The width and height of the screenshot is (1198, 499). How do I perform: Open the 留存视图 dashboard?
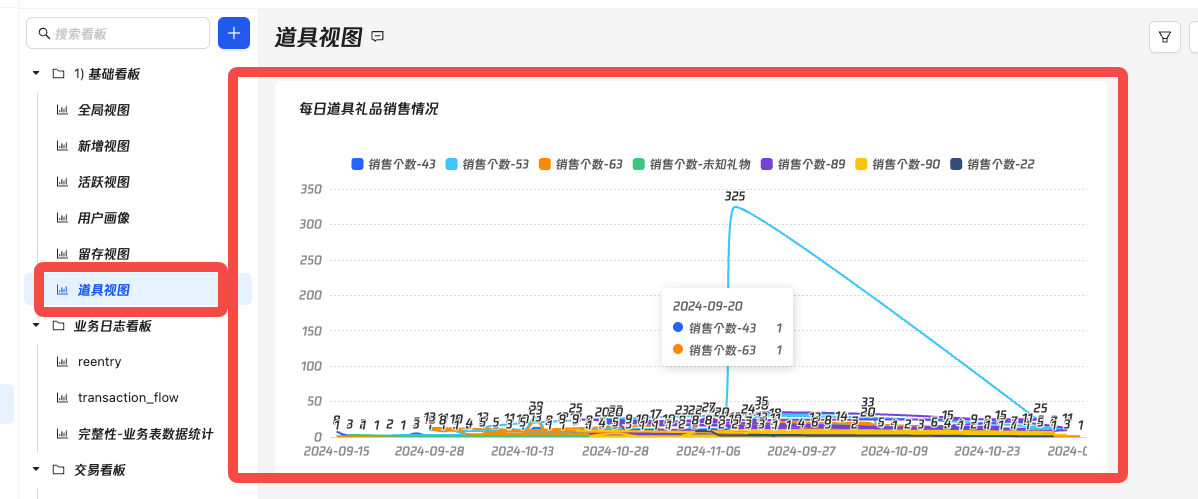coord(103,254)
